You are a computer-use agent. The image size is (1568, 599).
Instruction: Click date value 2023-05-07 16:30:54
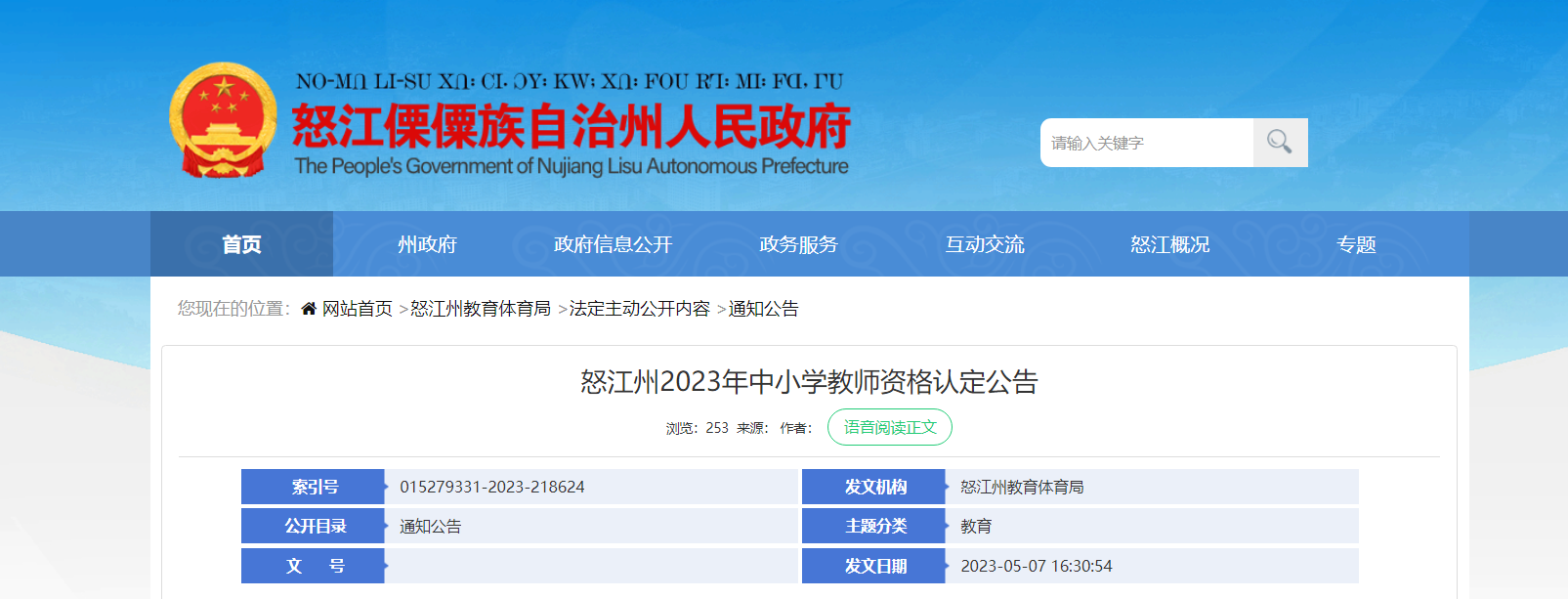pyautogui.click(x=1037, y=566)
